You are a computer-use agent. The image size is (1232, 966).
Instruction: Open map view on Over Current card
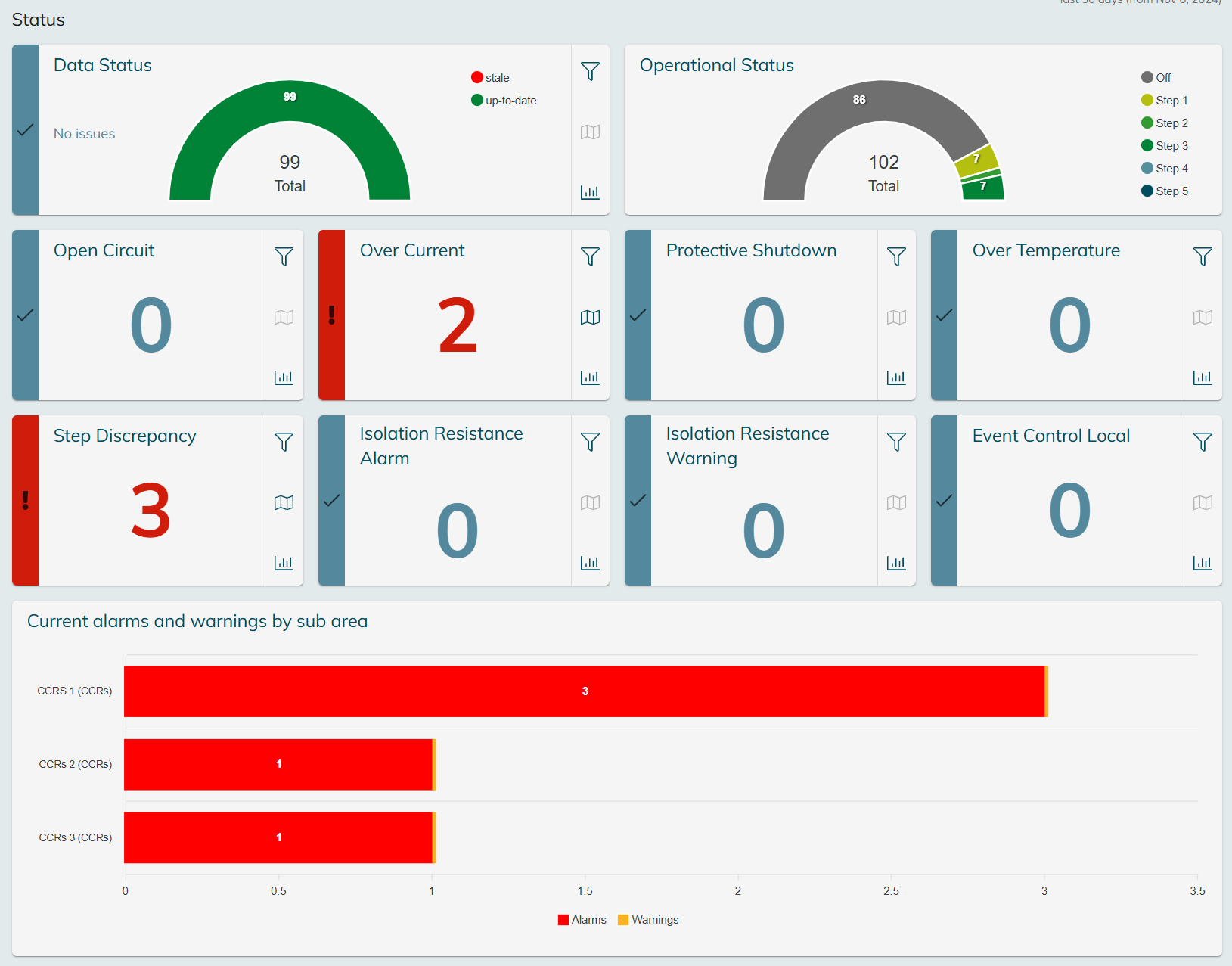590,317
